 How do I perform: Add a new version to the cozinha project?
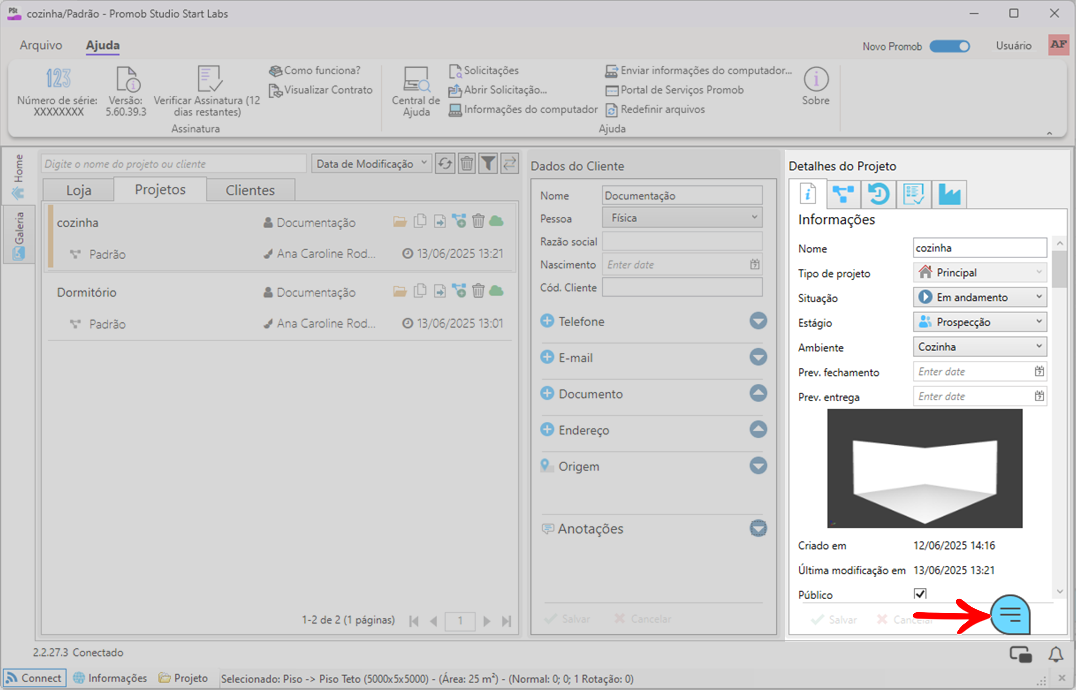[x=458, y=221]
